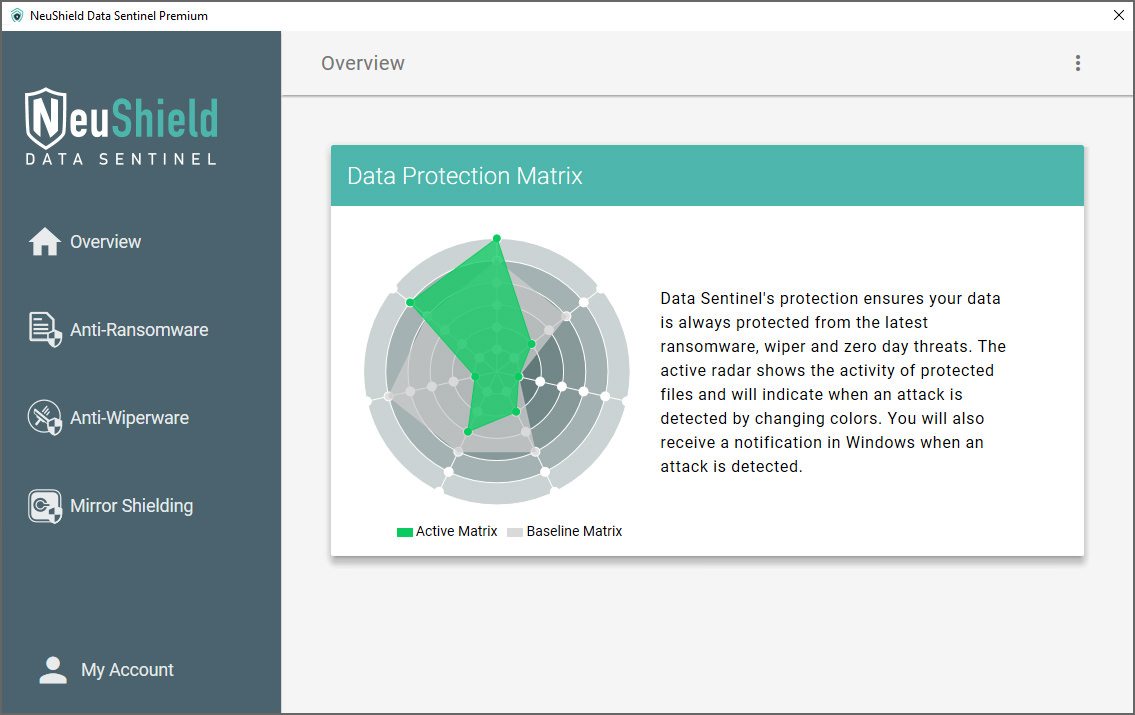Click the NeuShield Data Sentinel logo
Image resolution: width=1135 pixels, height=715 pixels.
click(x=122, y=127)
